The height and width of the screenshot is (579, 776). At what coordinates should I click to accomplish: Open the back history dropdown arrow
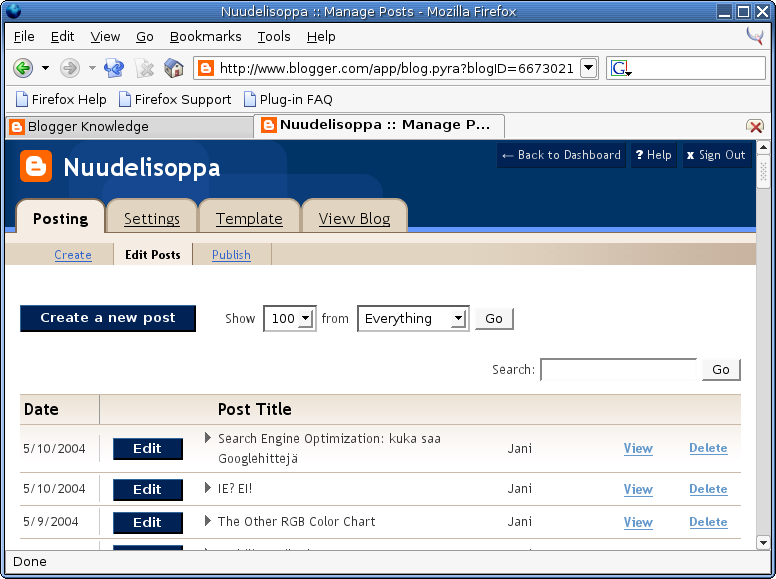click(45, 68)
